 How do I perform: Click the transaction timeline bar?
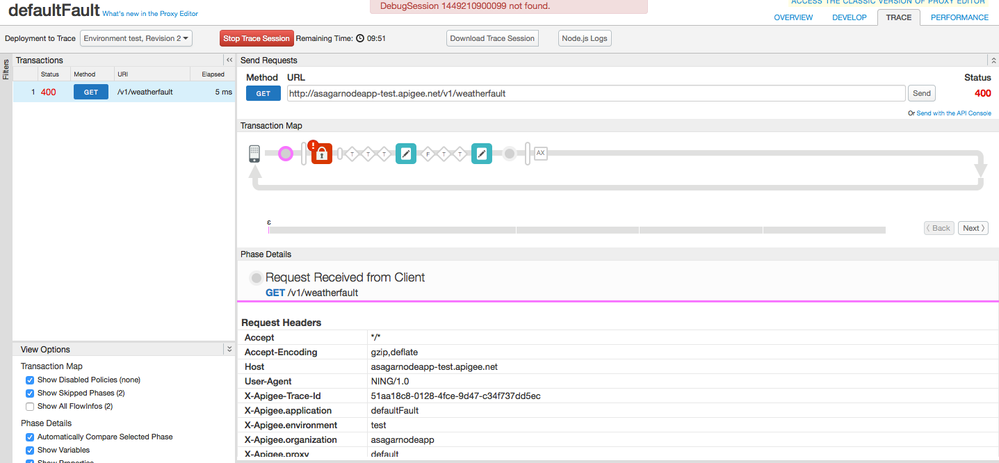[x=577, y=230]
